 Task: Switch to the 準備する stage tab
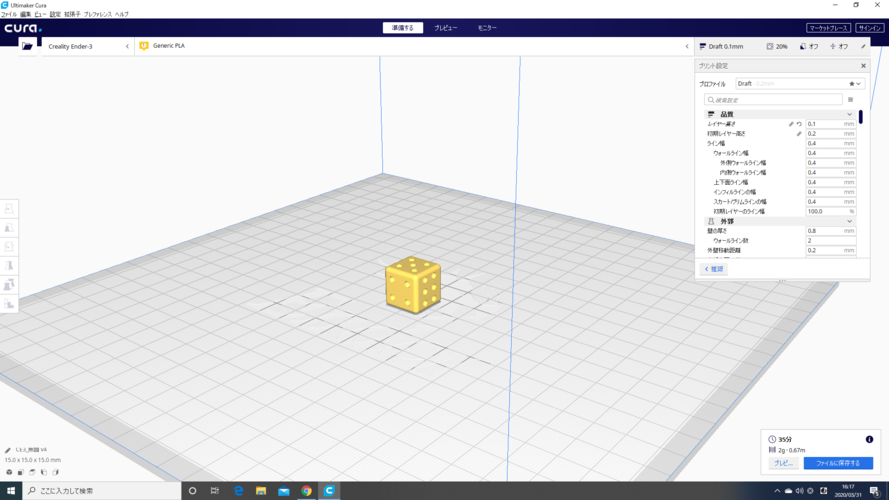(x=403, y=28)
